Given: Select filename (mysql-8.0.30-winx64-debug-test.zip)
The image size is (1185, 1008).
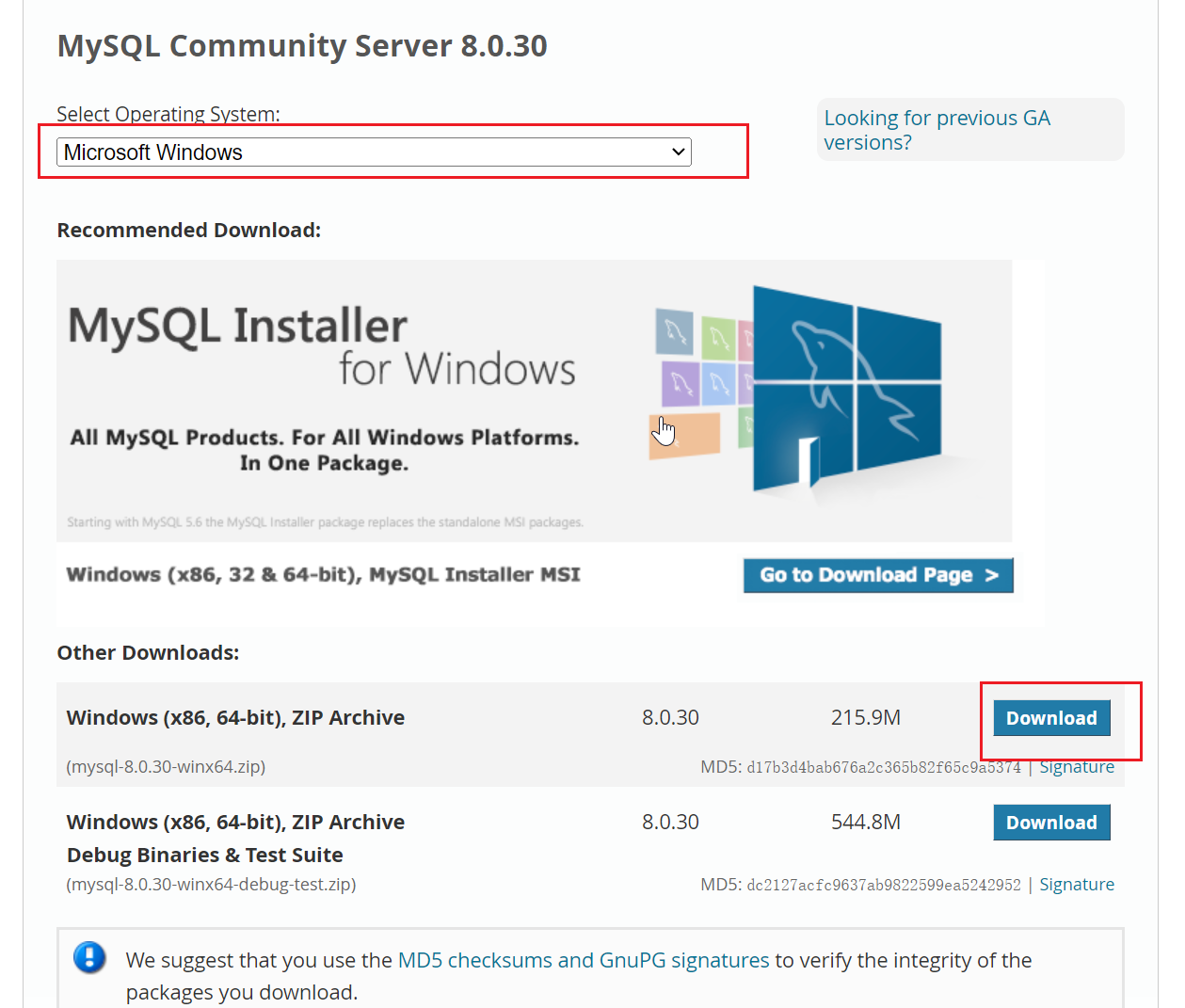Looking at the screenshot, I should [x=211, y=885].
